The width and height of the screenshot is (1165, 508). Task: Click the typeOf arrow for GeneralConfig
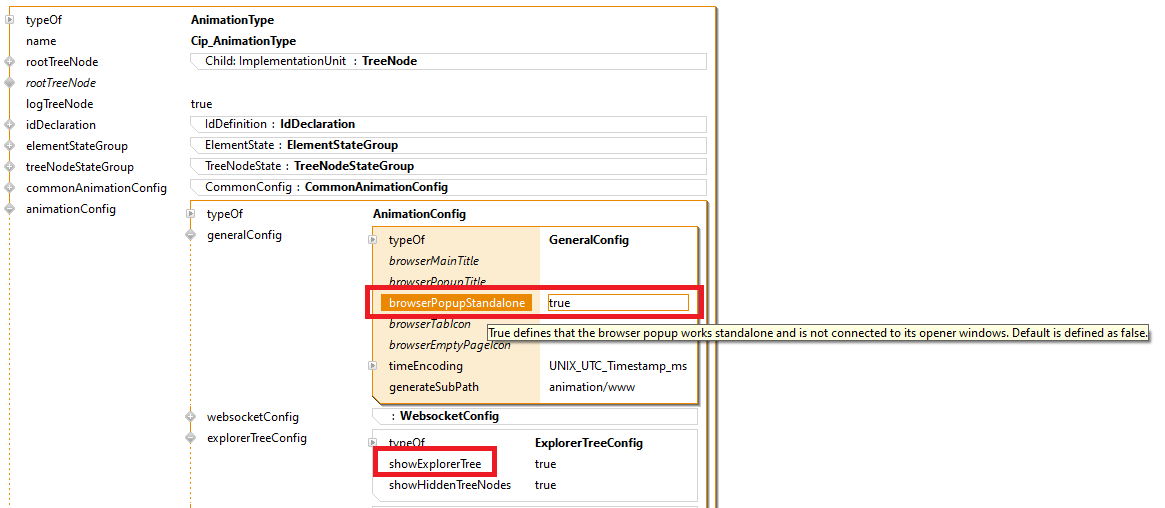coord(373,240)
